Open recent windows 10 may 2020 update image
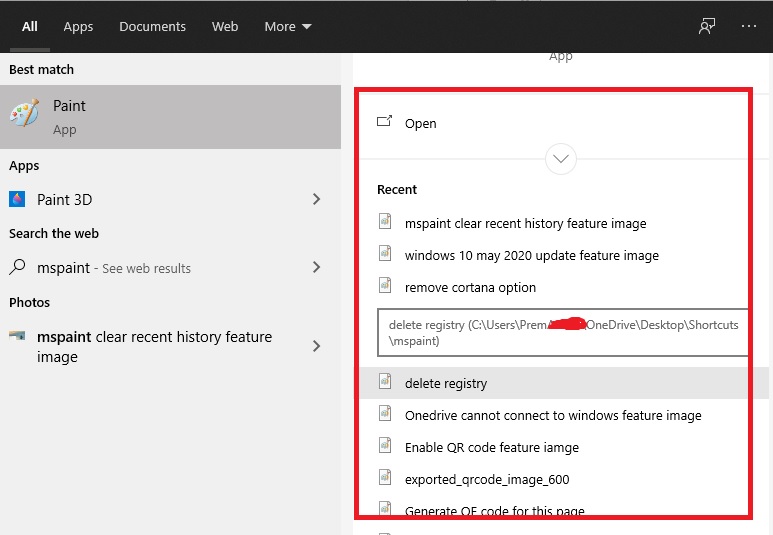773x535 pixels. coord(532,255)
